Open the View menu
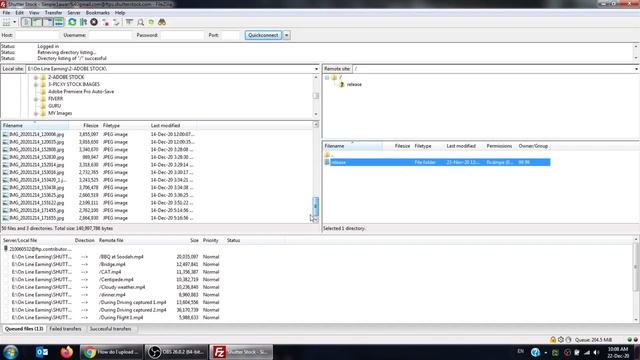The width and height of the screenshot is (640, 360). [x=34, y=13]
